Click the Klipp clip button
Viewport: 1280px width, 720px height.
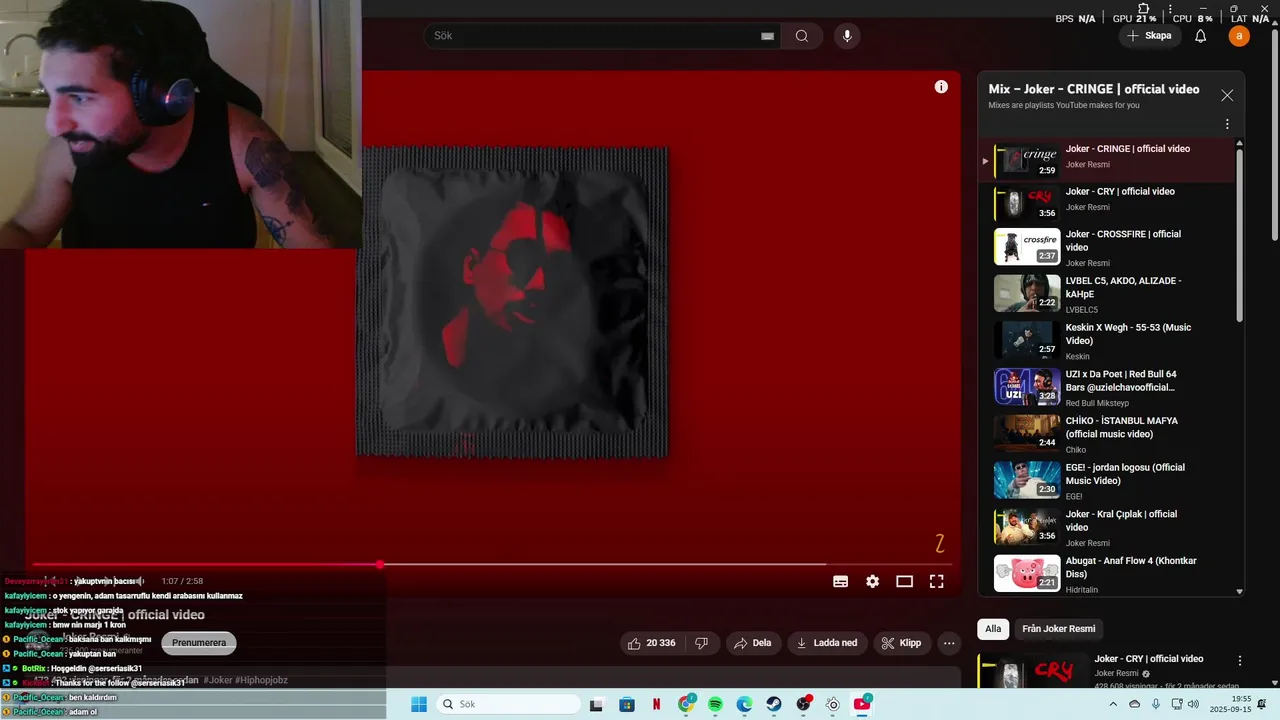click(x=902, y=643)
